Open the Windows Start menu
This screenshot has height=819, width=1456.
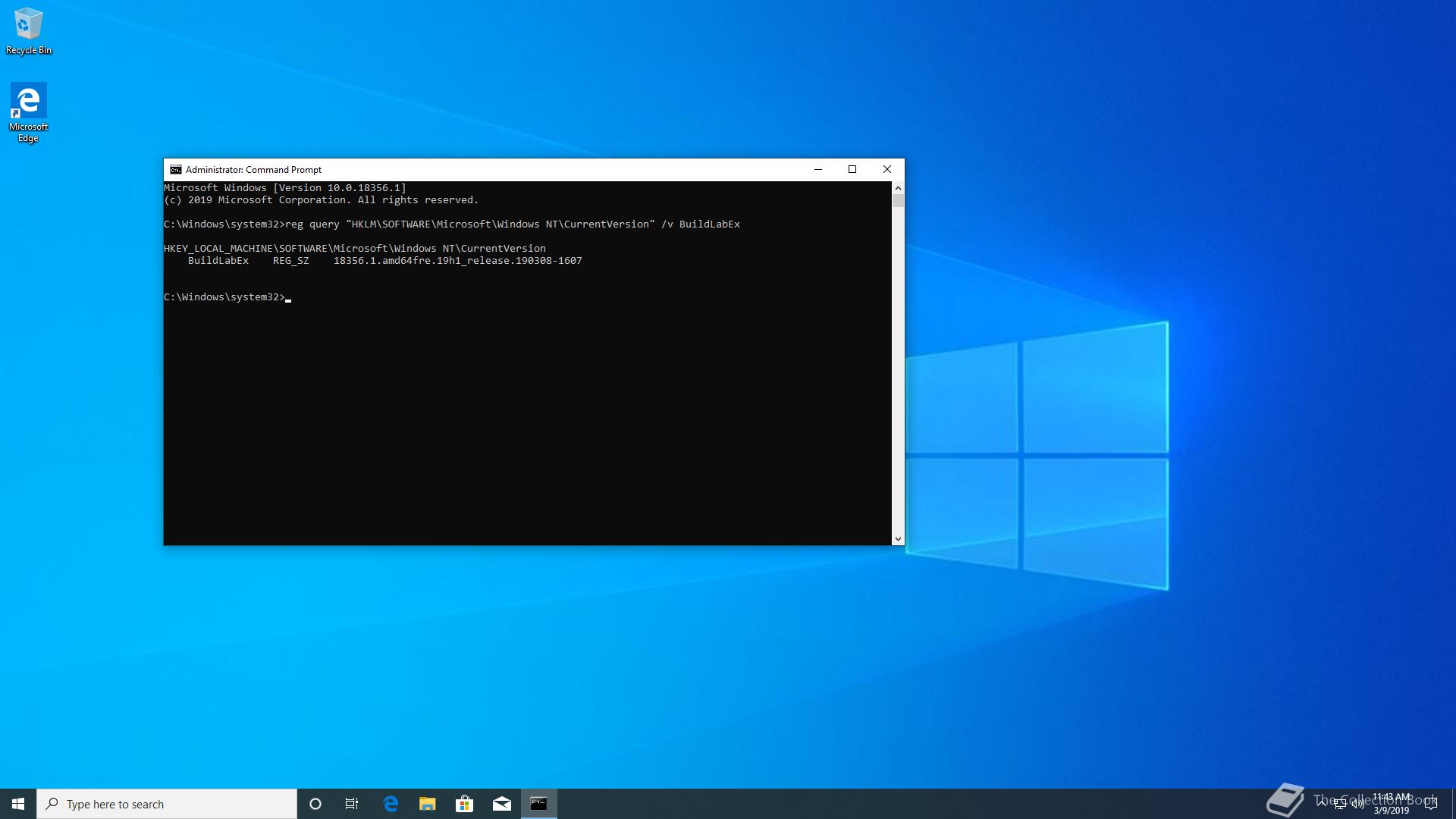pyautogui.click(x=18, y=804)
